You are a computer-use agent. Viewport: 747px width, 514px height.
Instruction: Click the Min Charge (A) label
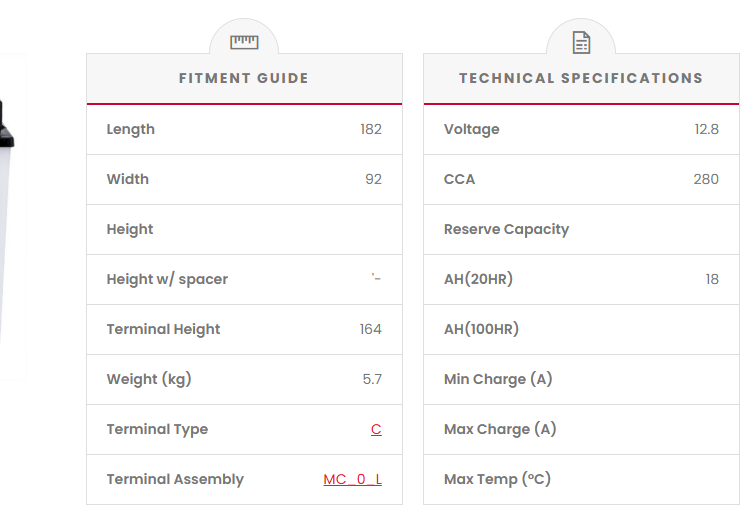(x=498, y=379)
